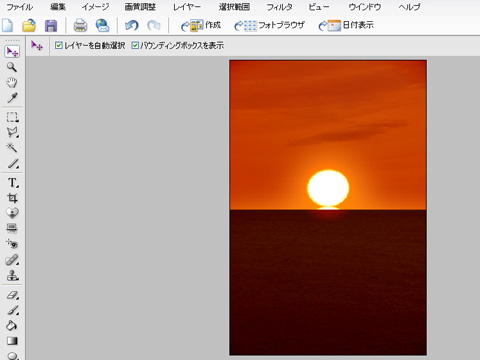Open the イメージ menu
The width and height of the screenshot is (480, 360).
[95, 7]
